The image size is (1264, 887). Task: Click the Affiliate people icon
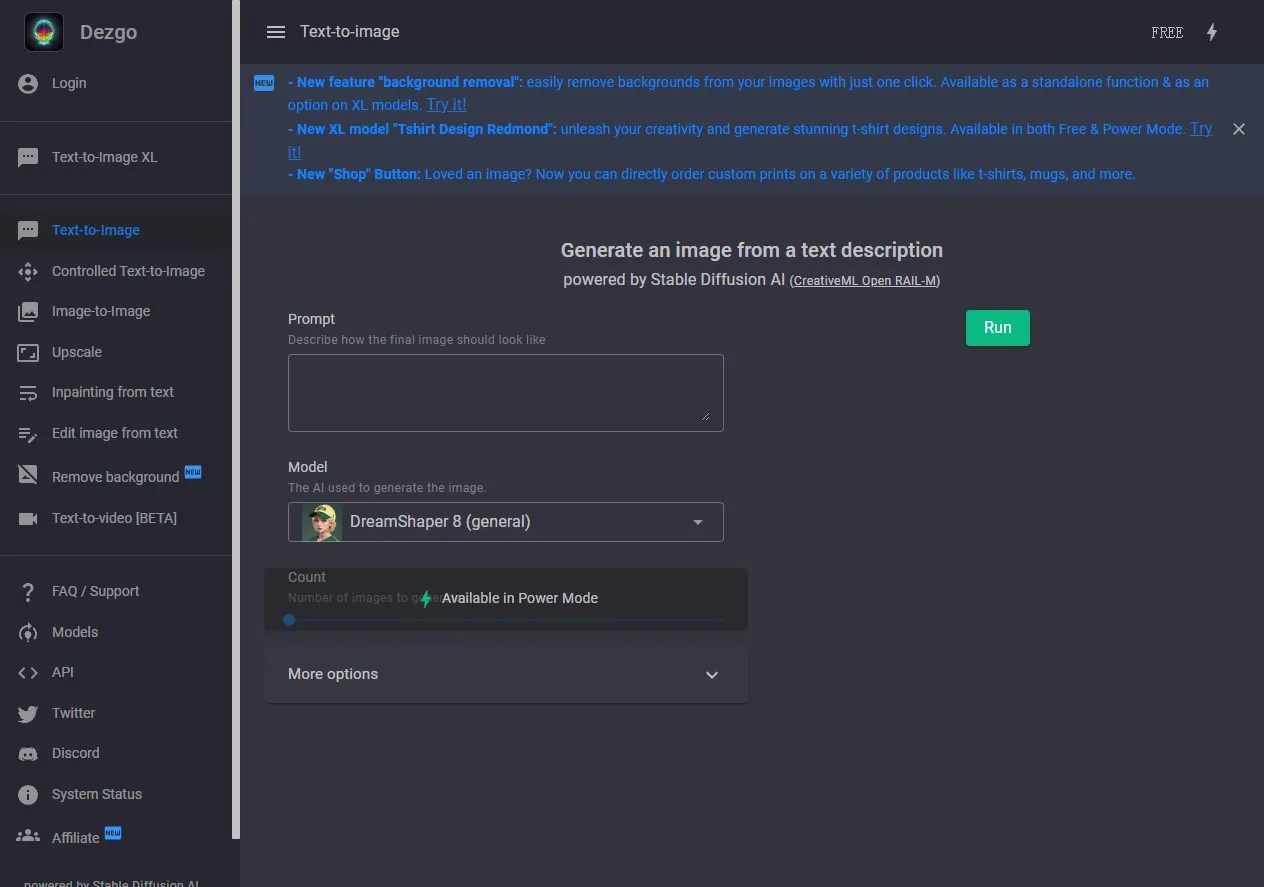[x=28, y=835]
